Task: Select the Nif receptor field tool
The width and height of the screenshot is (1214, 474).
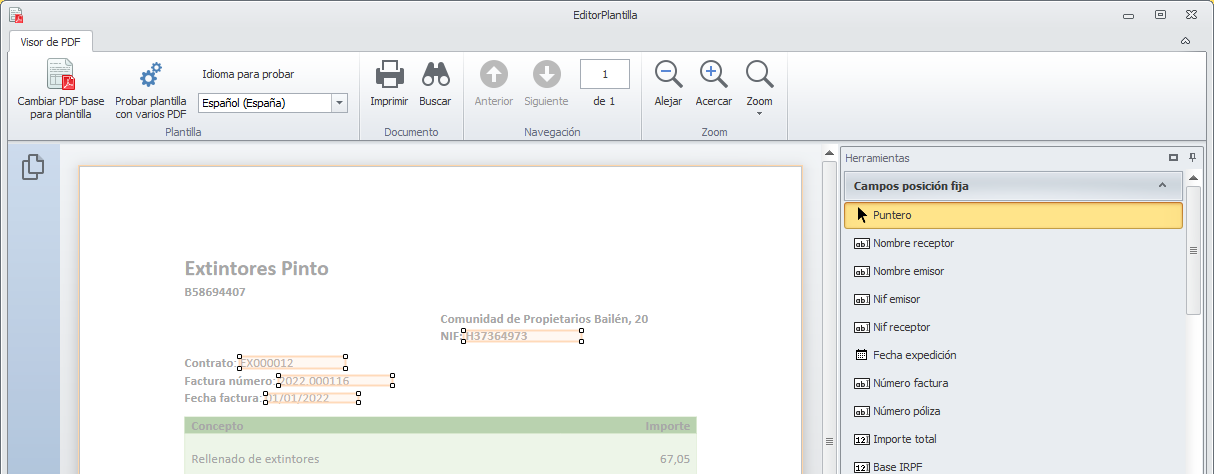Action: pos(1013,327)
